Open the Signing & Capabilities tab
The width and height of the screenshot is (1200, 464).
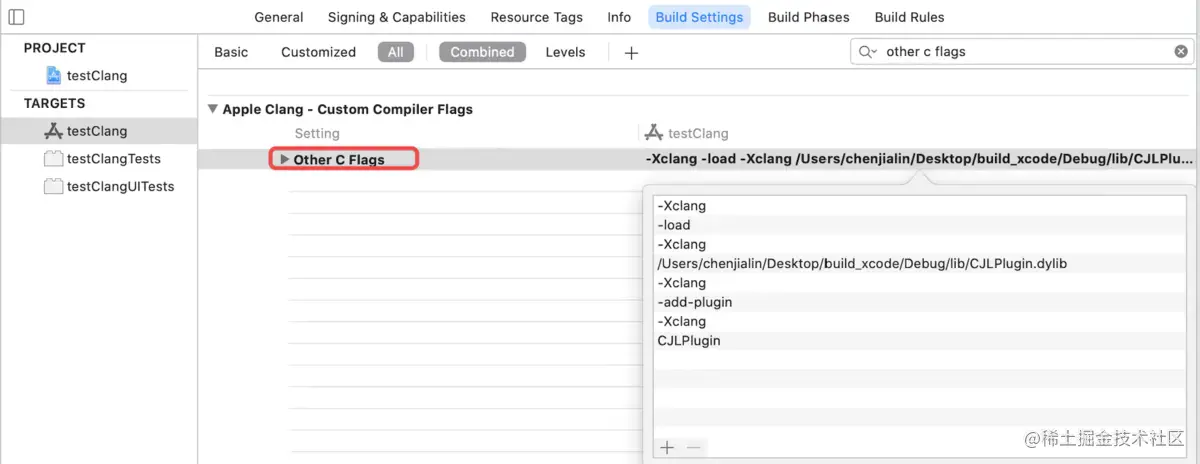pyautogui.click(x=397, y=17)
